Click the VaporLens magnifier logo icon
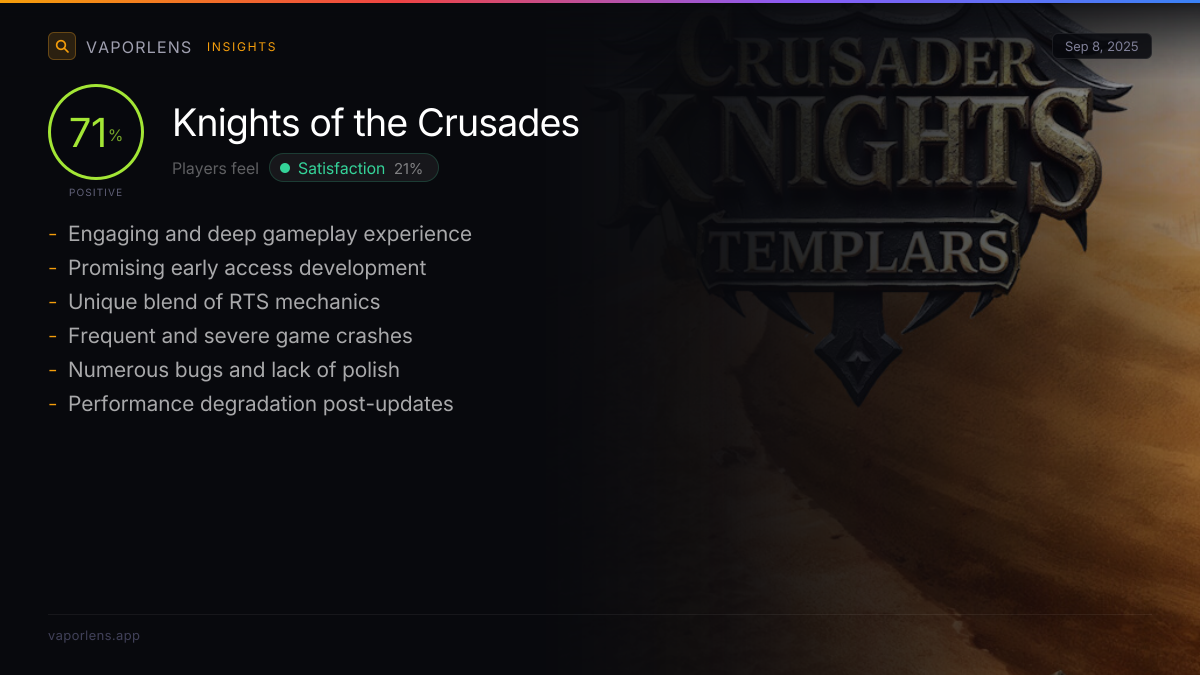Image resolution: width=1200 pixels, height=675 pixels. [62, 46]
